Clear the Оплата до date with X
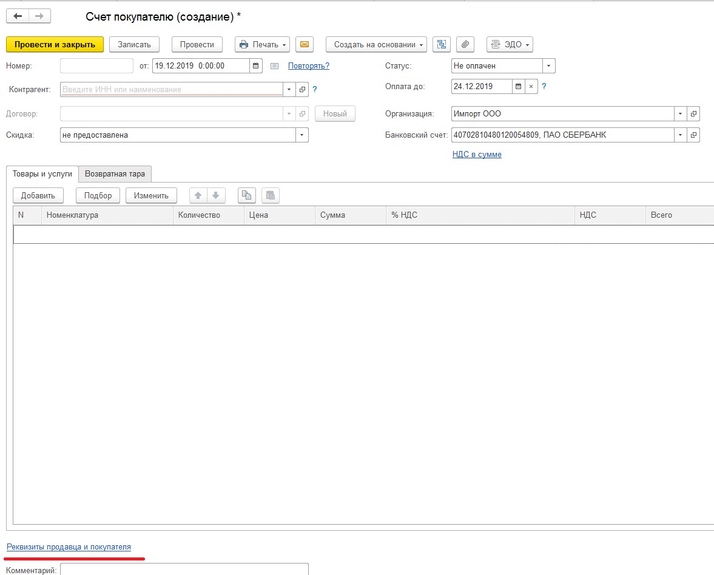Viewport: 714px width, 575px height. 531,87
